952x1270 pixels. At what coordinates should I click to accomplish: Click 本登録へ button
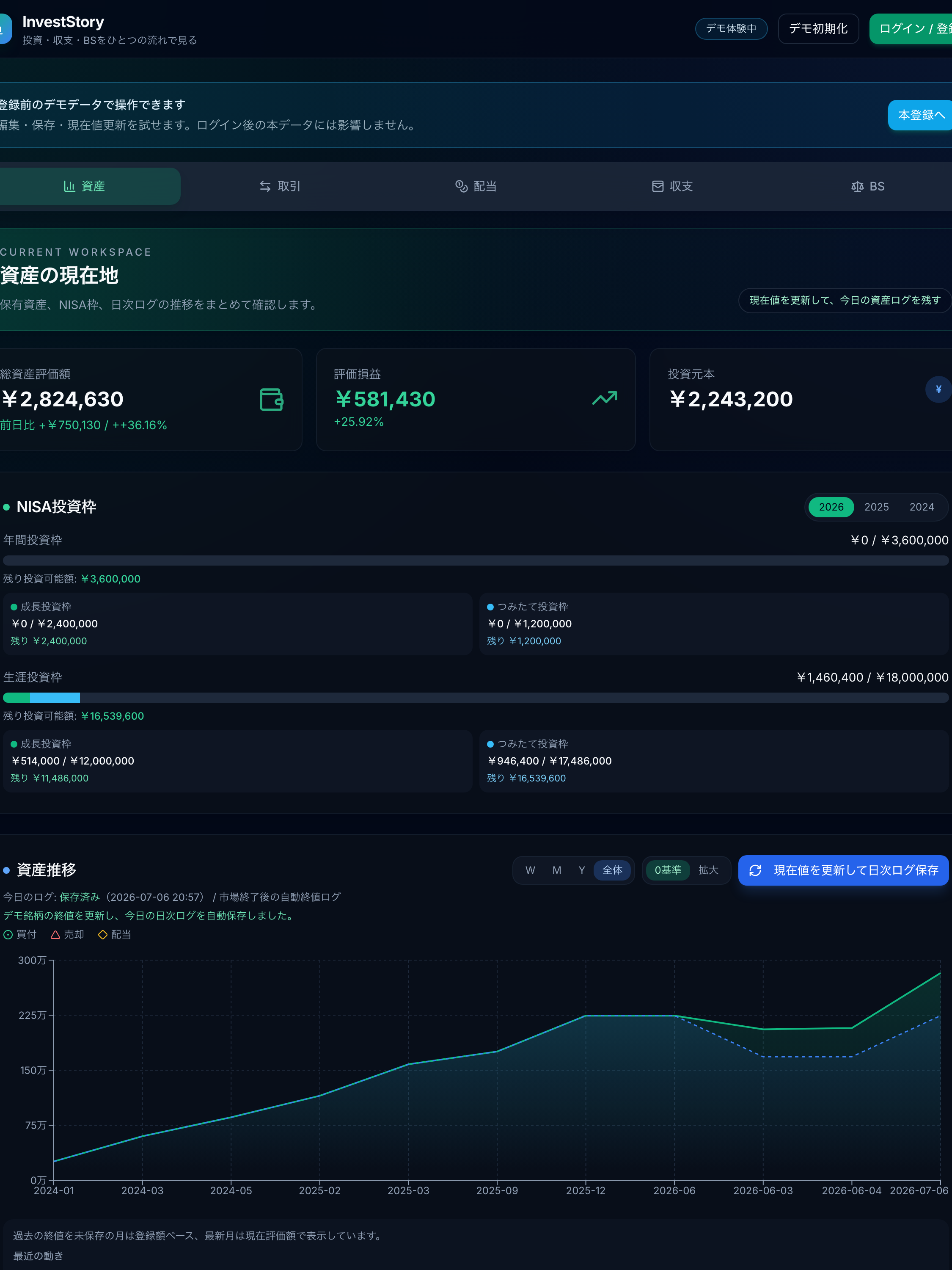[920, 116]
